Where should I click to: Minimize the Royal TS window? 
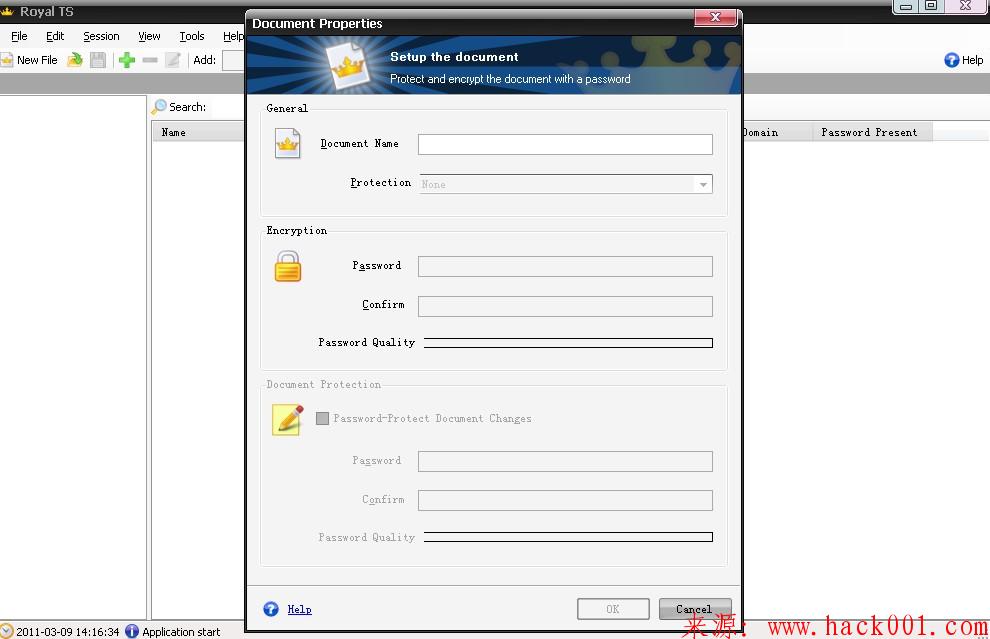click(x=906, y=6)
